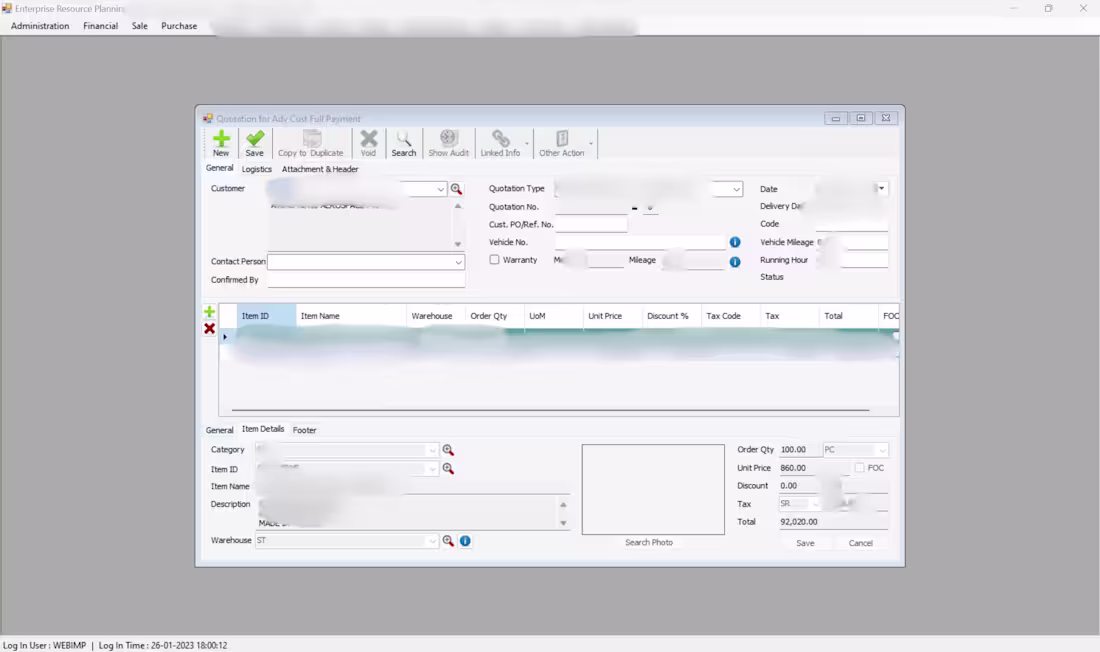Open Linked Info from the toolbar
1100x652 pixels.
[x=500, y=141]
